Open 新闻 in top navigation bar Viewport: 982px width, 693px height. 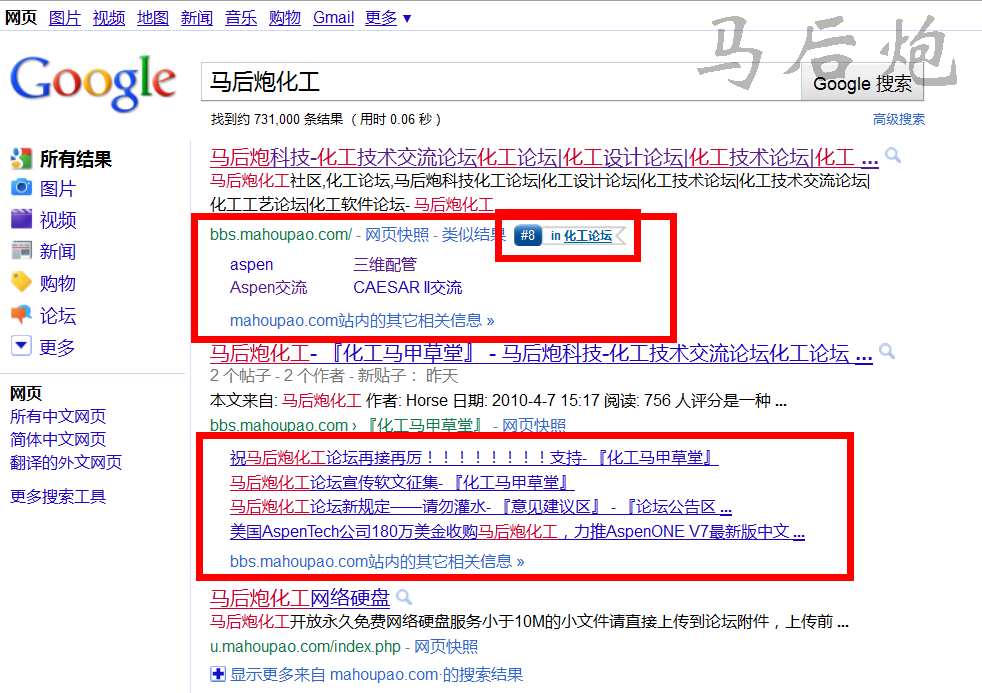point(197,18)
